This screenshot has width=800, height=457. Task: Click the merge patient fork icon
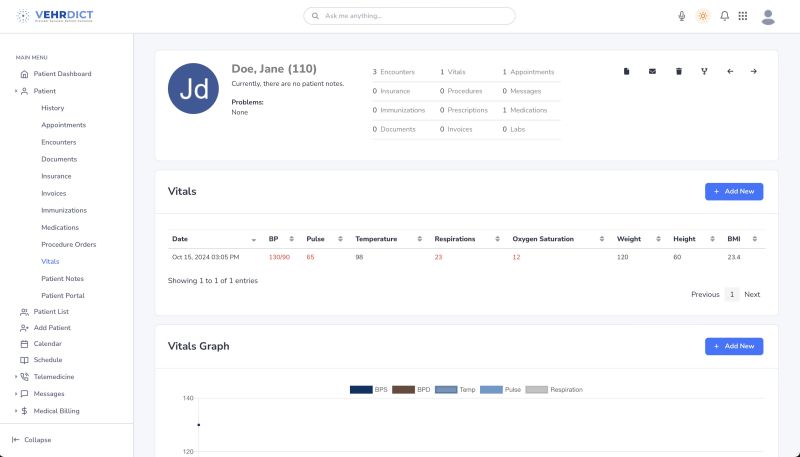point(704,71)
